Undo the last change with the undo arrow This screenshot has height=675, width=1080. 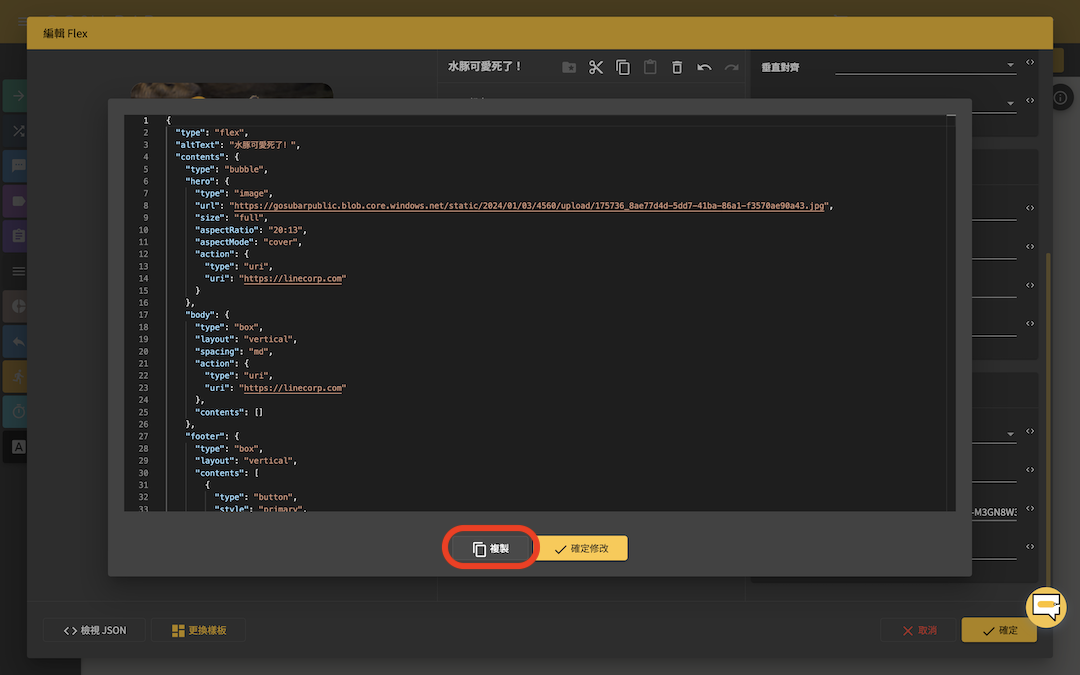click(704, 67)
